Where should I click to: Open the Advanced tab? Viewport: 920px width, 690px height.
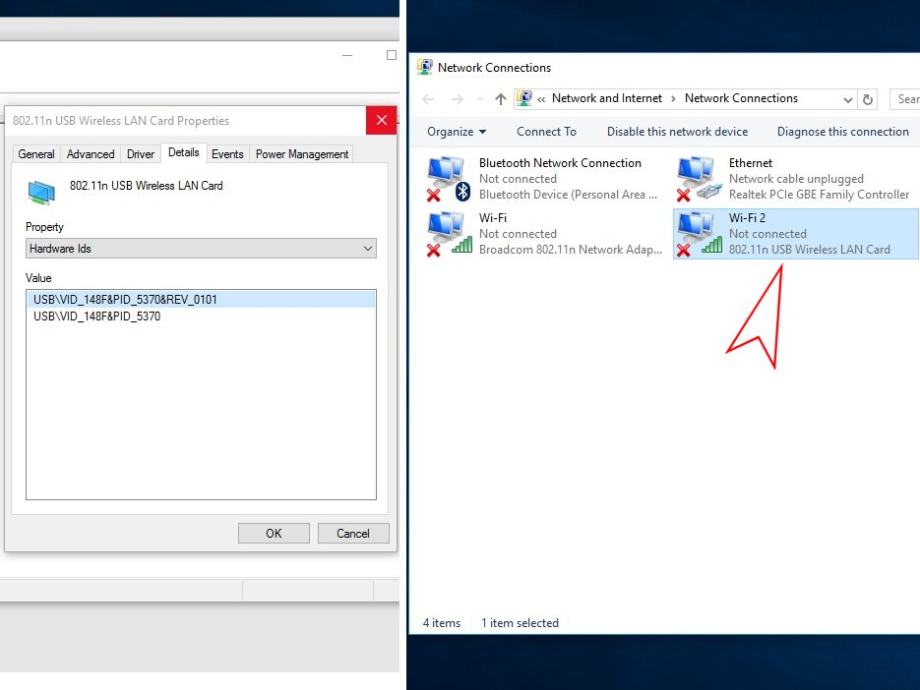[x=90, y=154]
